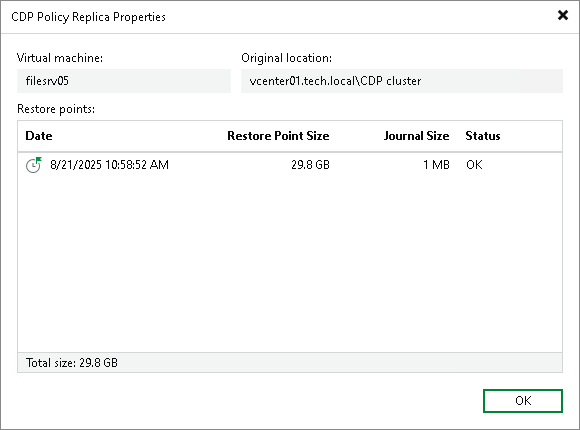Screen dimensions: 580x430
Task: Click the Total size summary bar
Action: tap(290, 363)
